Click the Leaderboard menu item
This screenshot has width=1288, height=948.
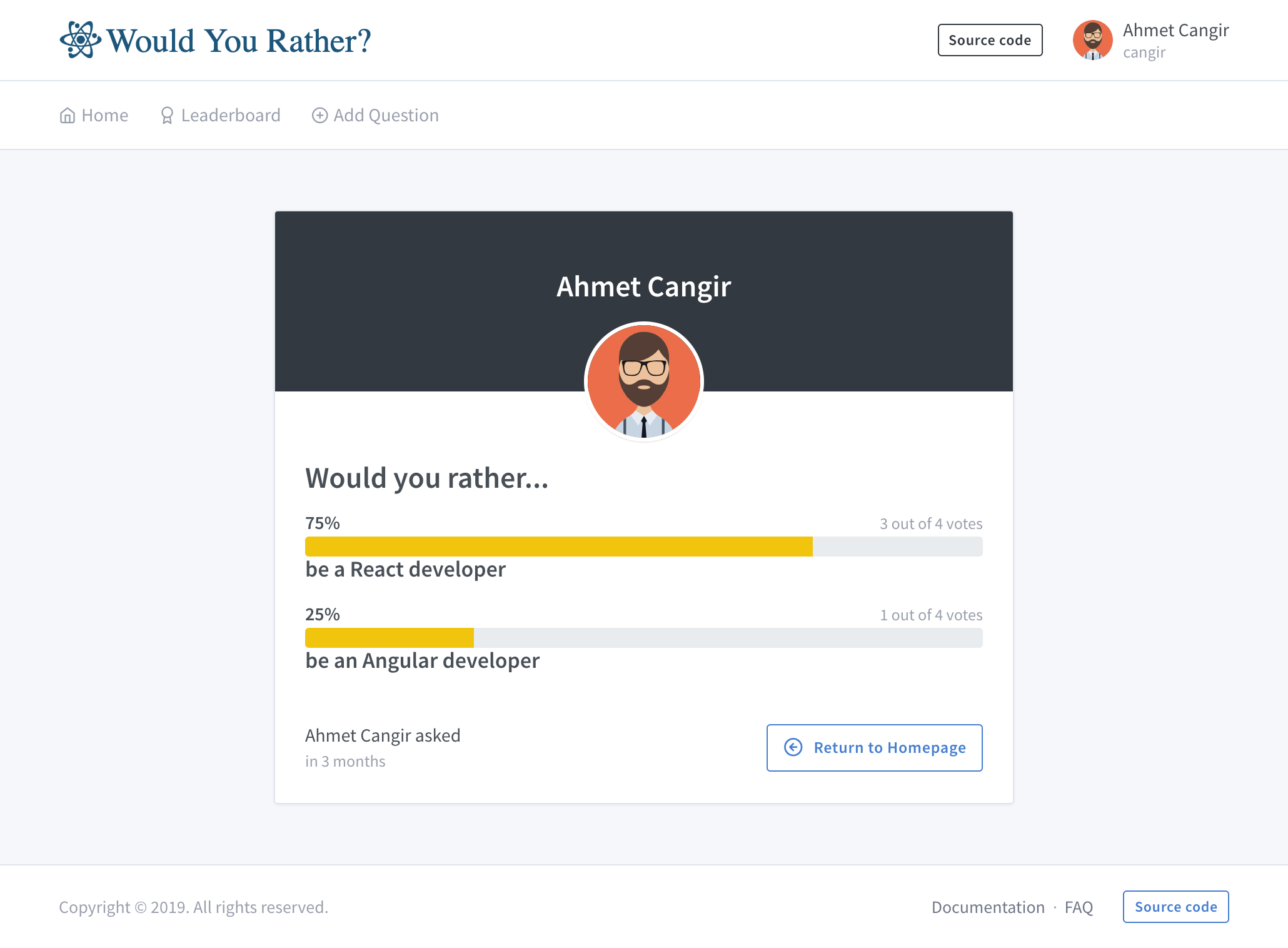[219, 115]
